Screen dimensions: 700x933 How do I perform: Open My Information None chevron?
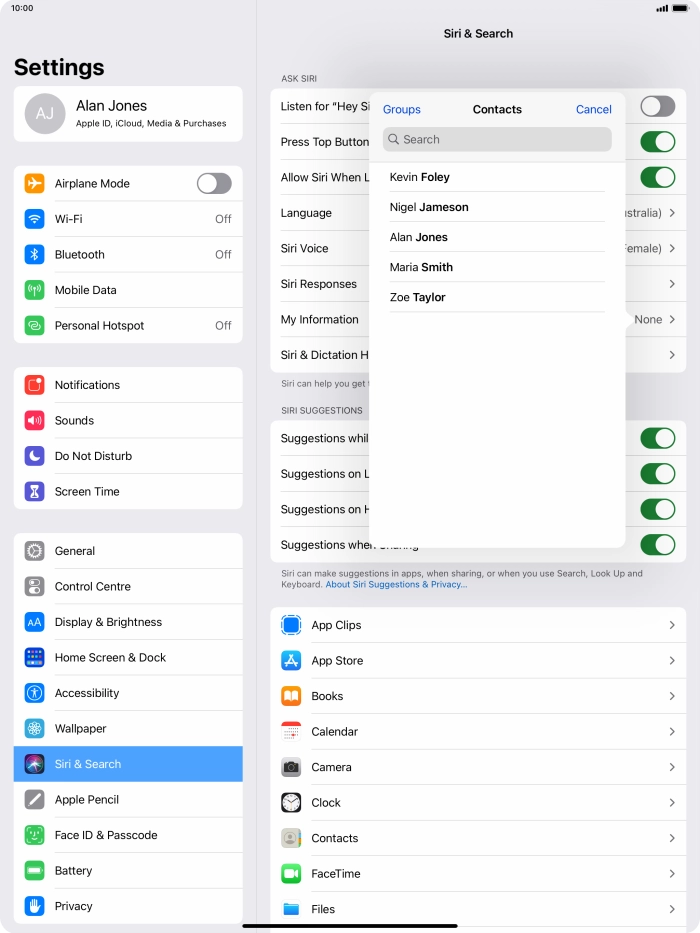pyautogui.click(x=672, y=320)
